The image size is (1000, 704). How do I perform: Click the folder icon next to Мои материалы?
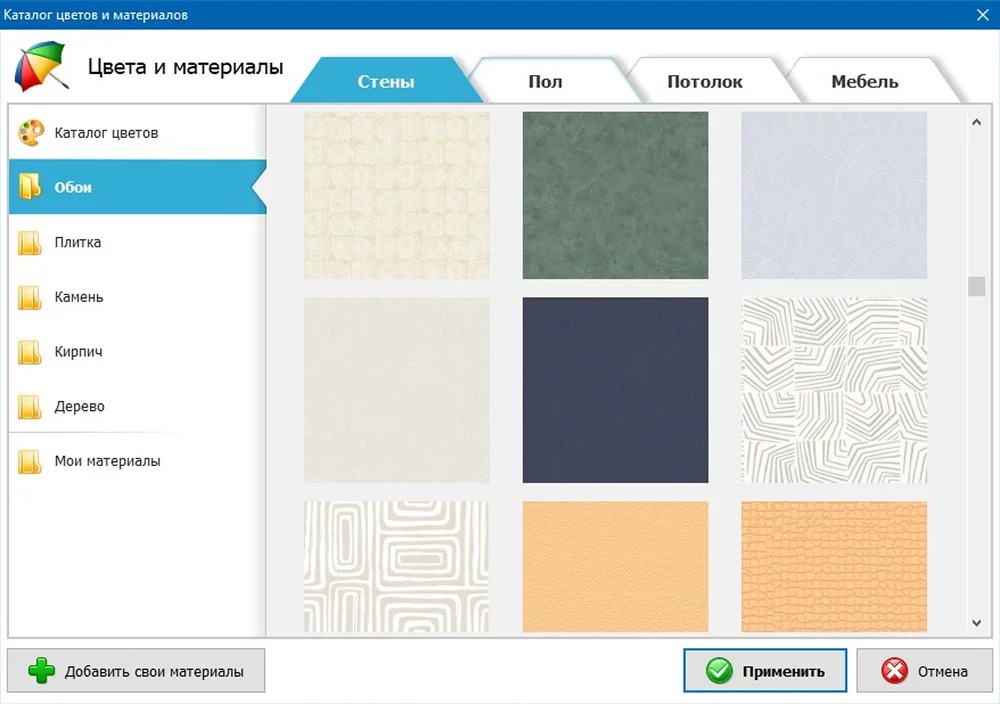click(30, 462)
